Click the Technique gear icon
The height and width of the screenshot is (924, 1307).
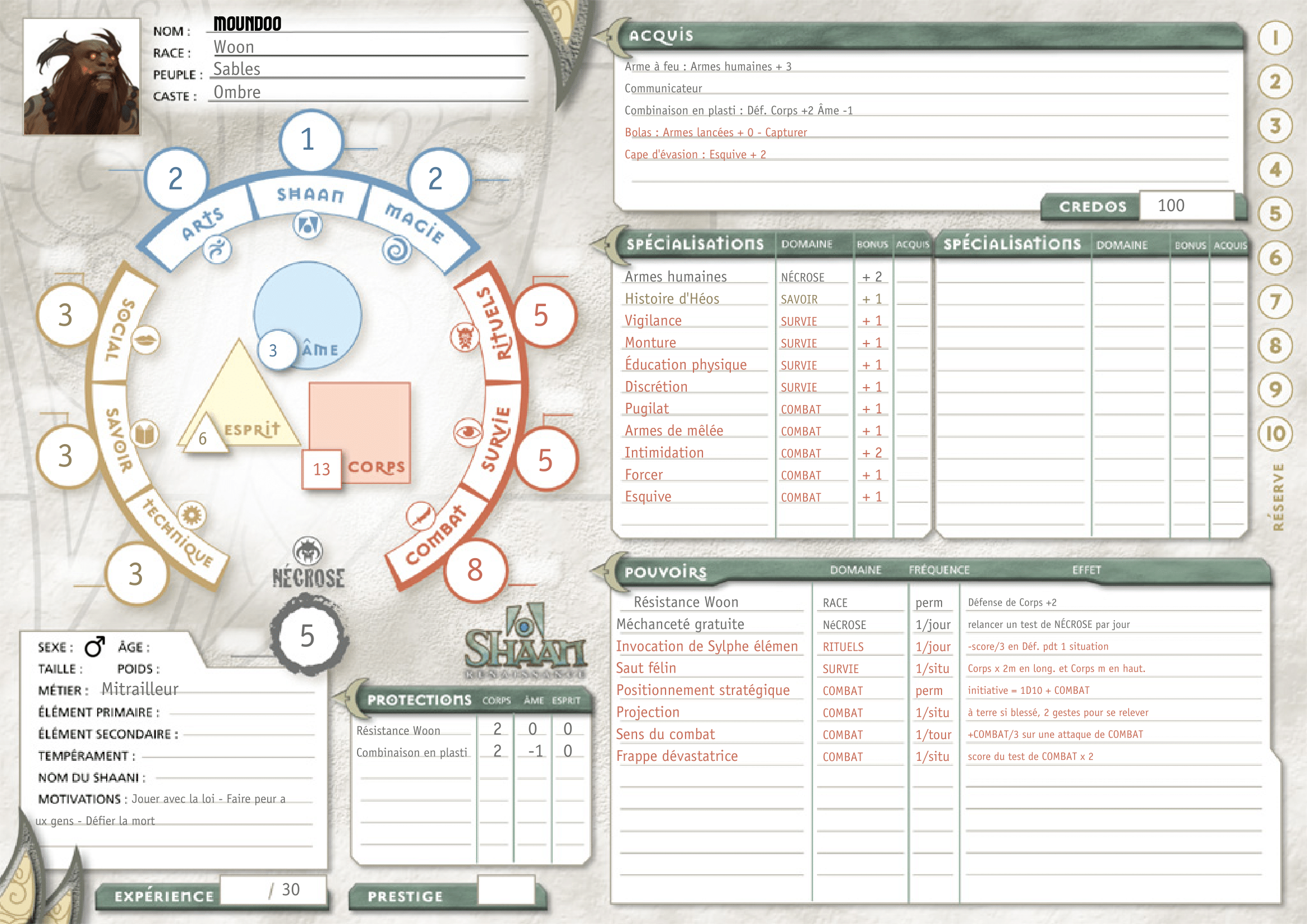[x=192, y=516]
